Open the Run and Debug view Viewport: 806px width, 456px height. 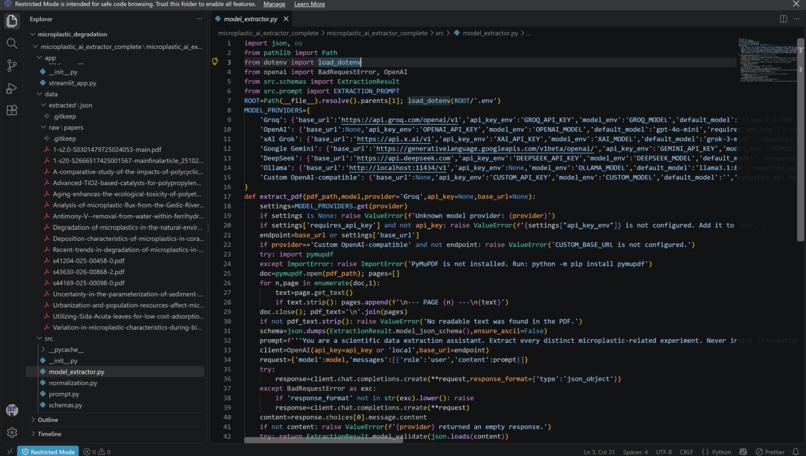(x=11, y=88)
